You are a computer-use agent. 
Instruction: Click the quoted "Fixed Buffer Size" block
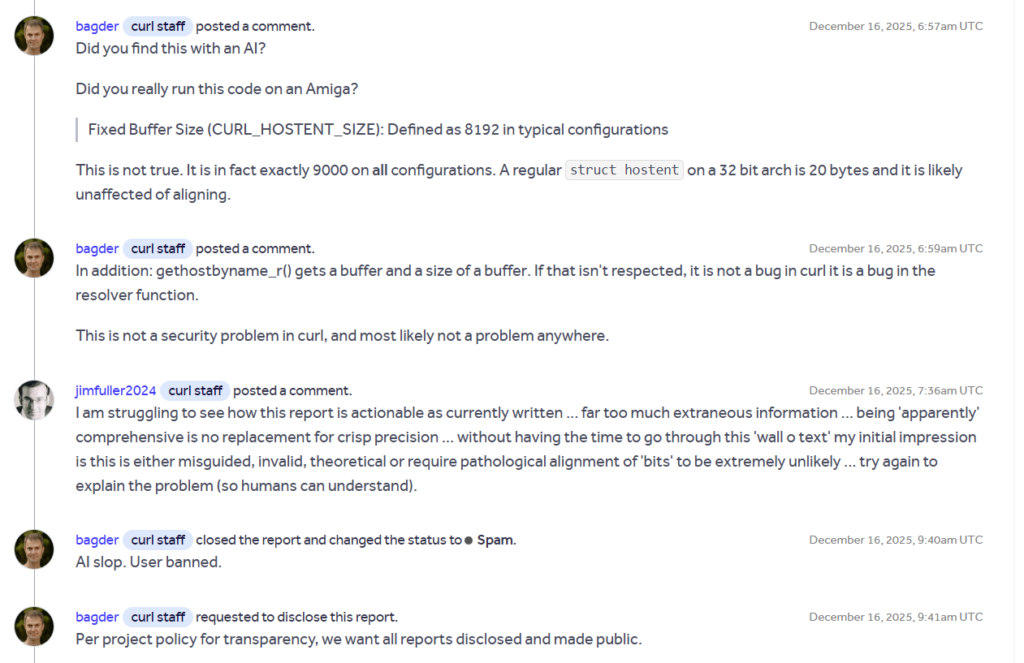pos(378,129)
